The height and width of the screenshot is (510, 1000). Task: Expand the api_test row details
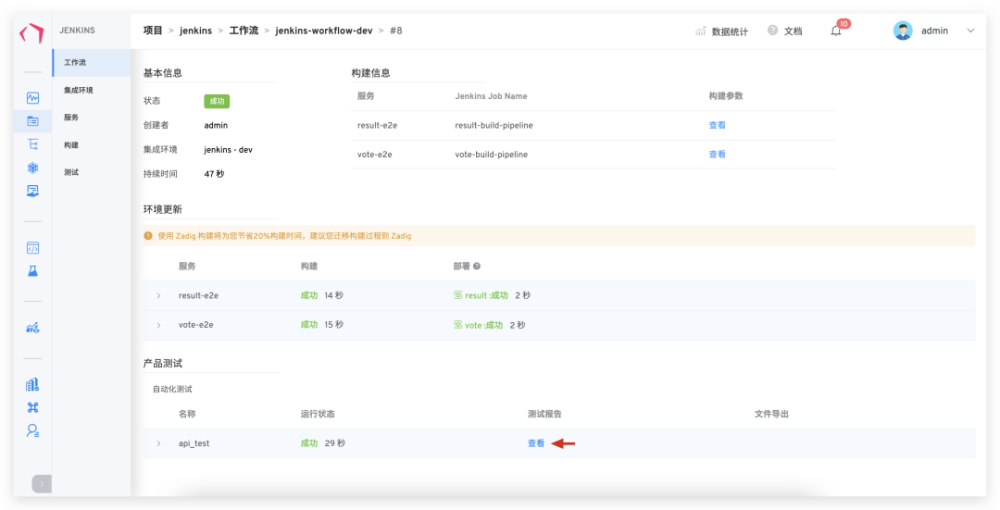click(x=159, y=443)
